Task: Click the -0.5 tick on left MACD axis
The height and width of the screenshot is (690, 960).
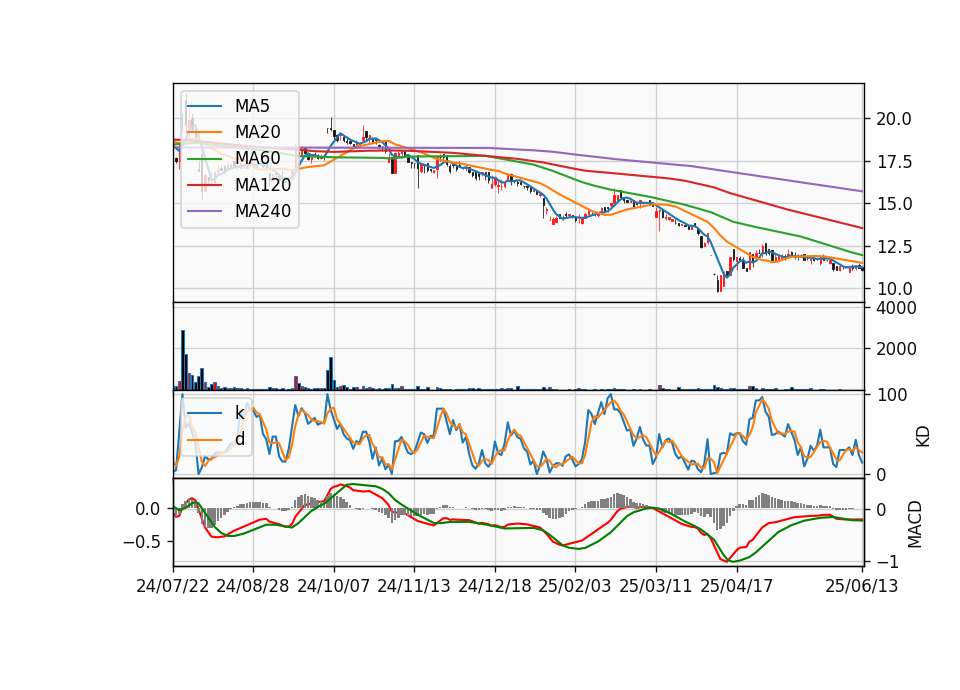Action: tap(141, 542)
